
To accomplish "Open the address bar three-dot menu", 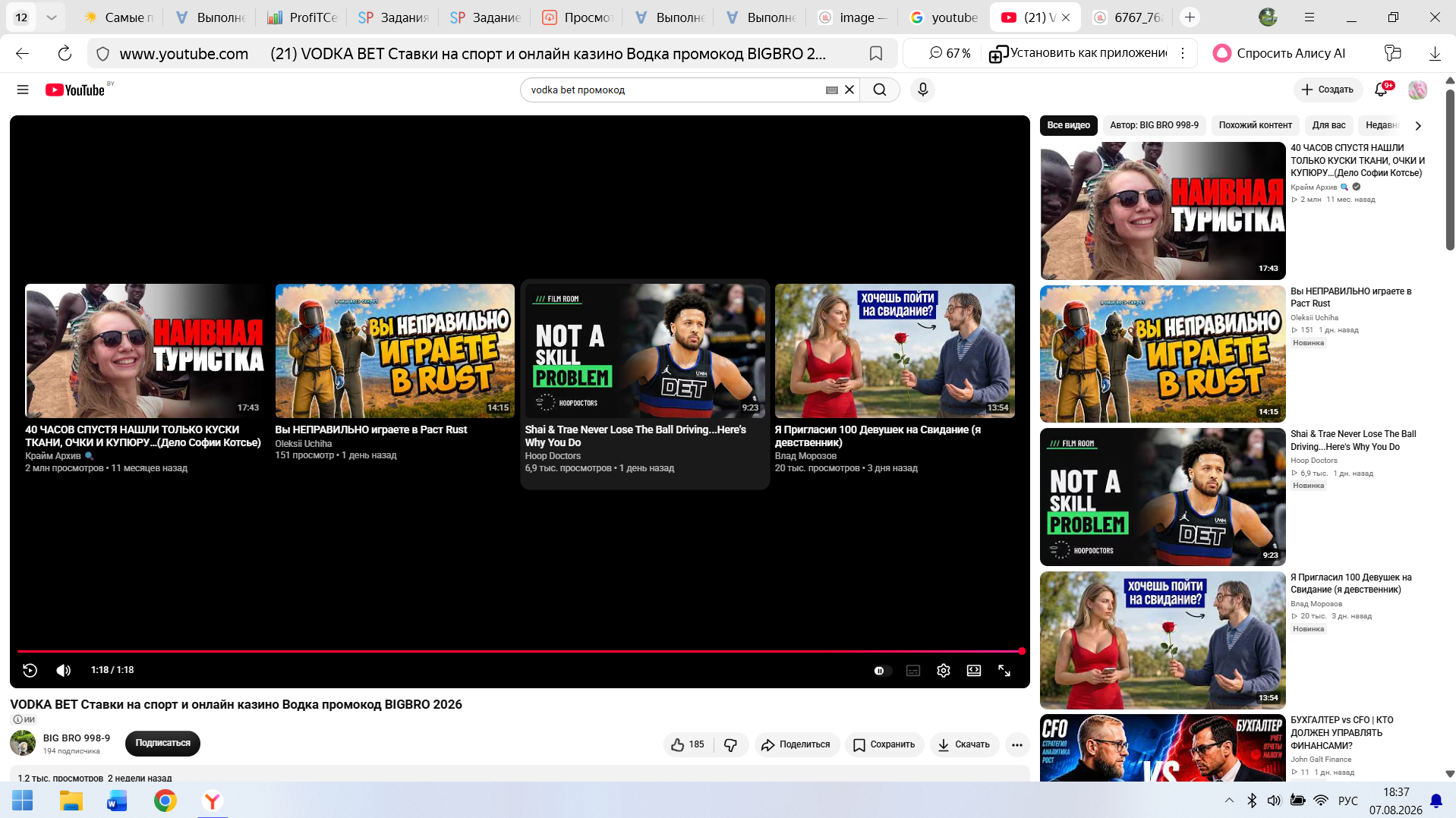I will click(1182, 53).
